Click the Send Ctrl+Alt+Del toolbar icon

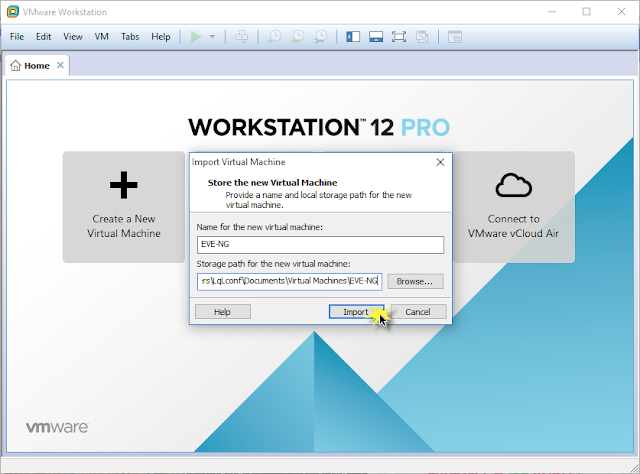click(242, 37)
